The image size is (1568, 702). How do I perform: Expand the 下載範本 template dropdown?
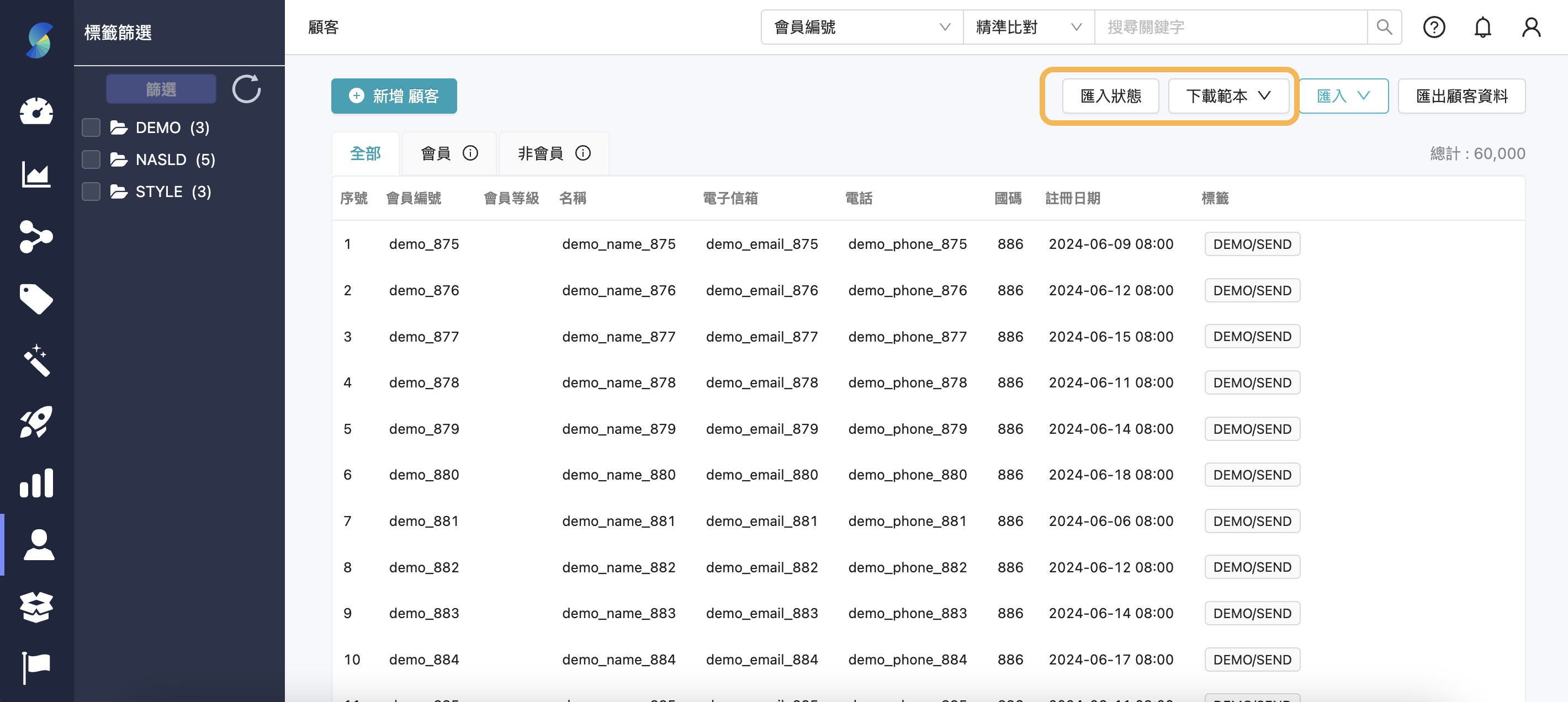pyautogui.click(x=1228, y=95)
